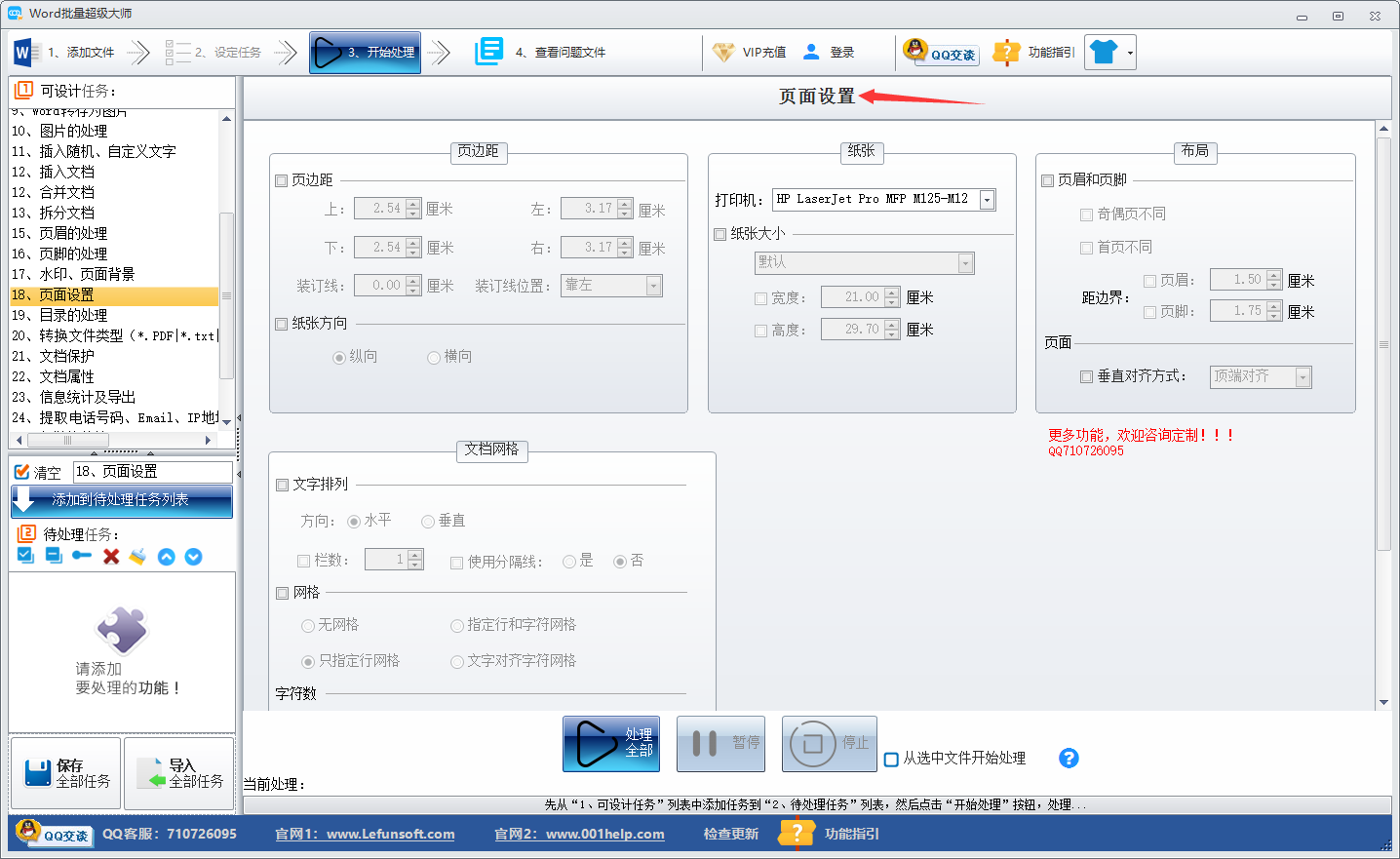Move task up with the blue up-arrow icon
Image resolution: width=1400 pixels, height=859 pixels.
pos(166,556)
